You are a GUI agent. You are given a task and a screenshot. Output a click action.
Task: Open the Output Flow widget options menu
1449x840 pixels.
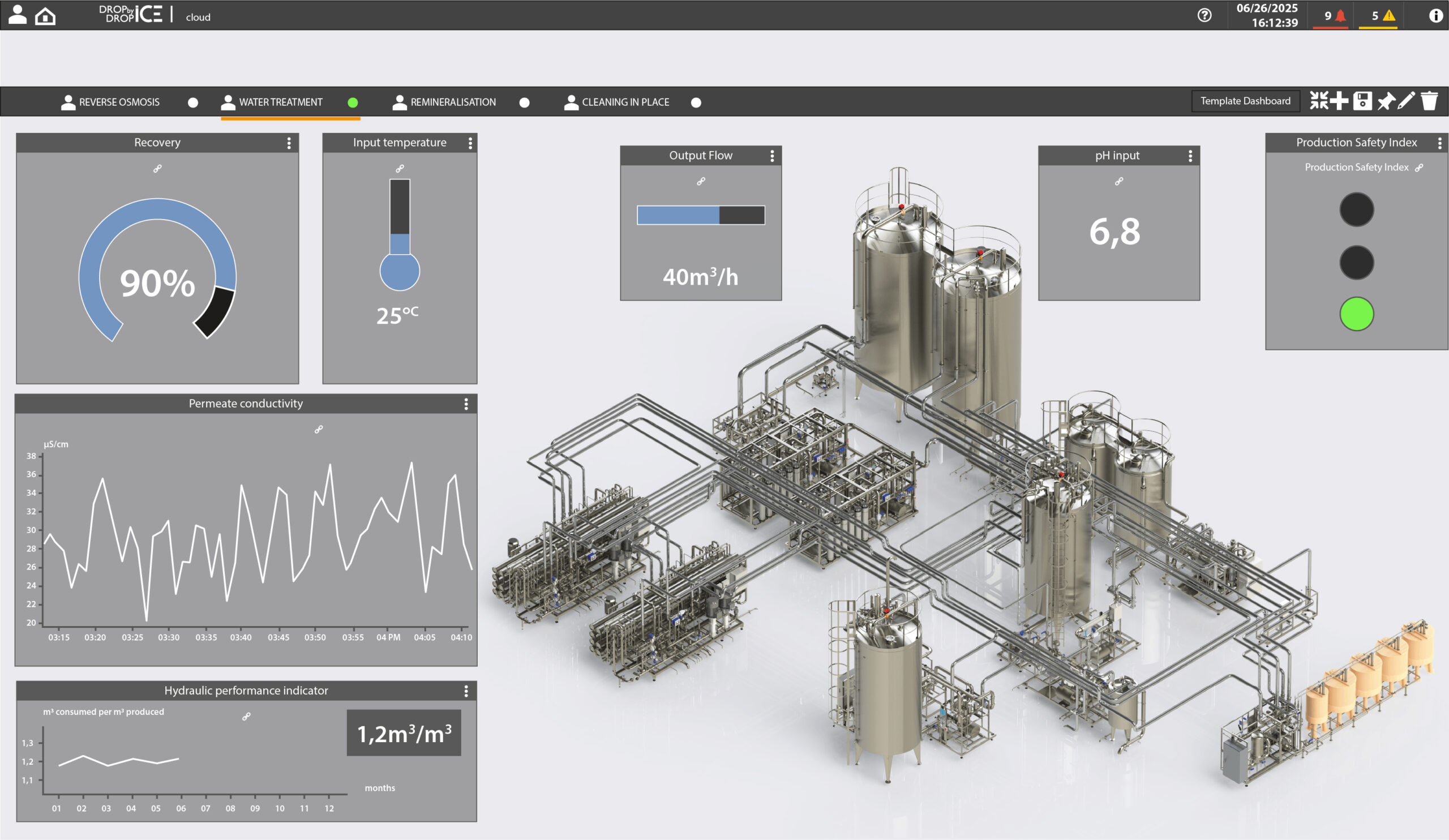click(771, 156)
